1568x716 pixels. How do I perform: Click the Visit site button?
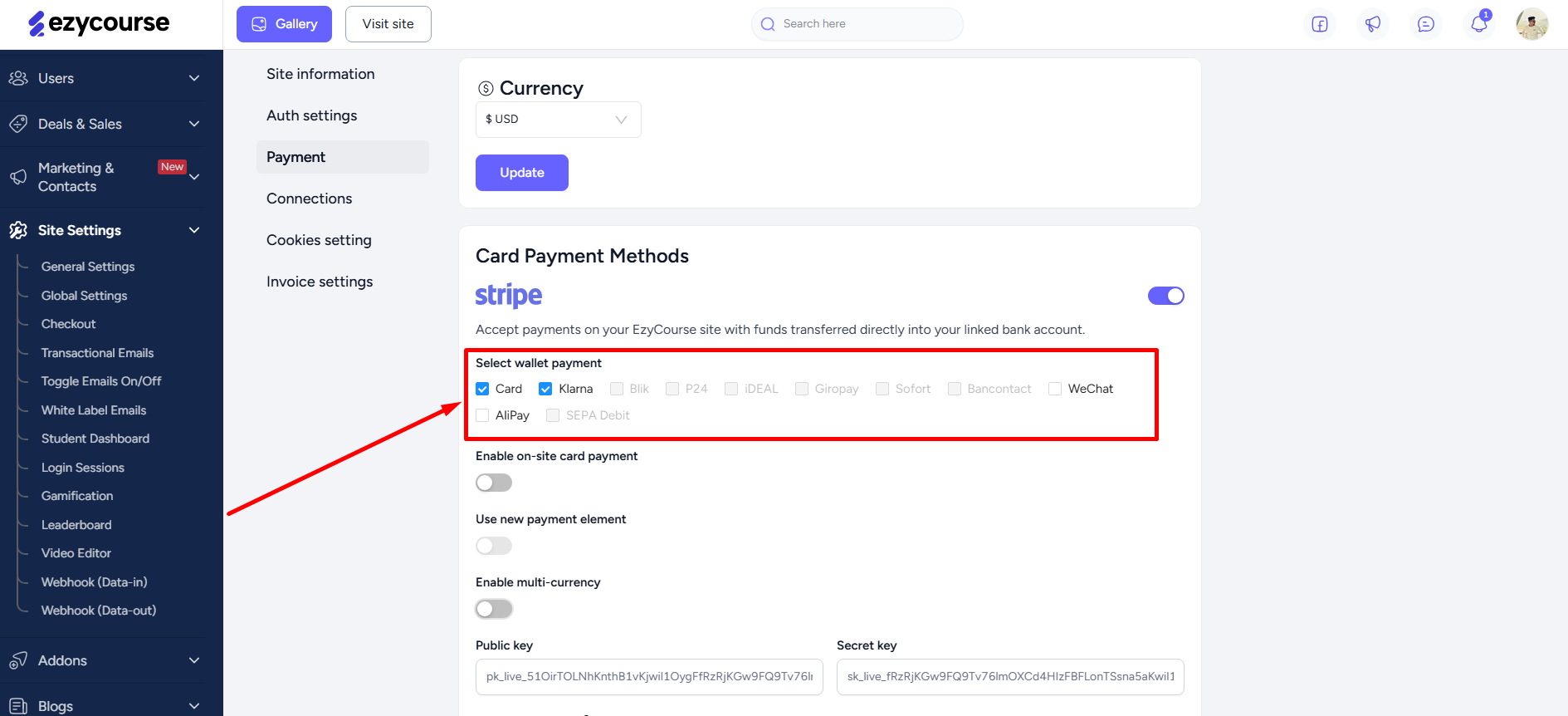click(388, 24)
